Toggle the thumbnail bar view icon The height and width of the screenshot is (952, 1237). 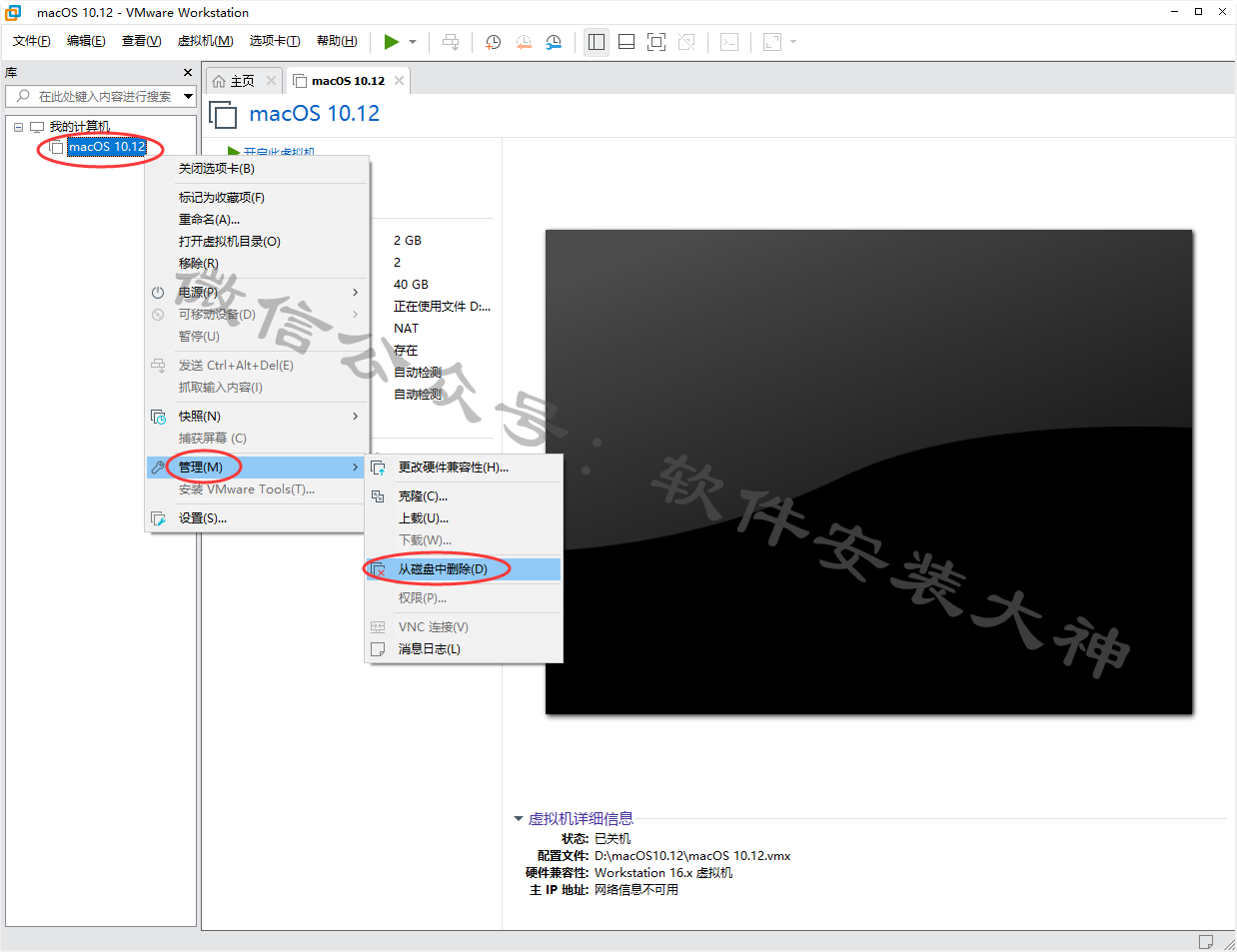(626, 42)
